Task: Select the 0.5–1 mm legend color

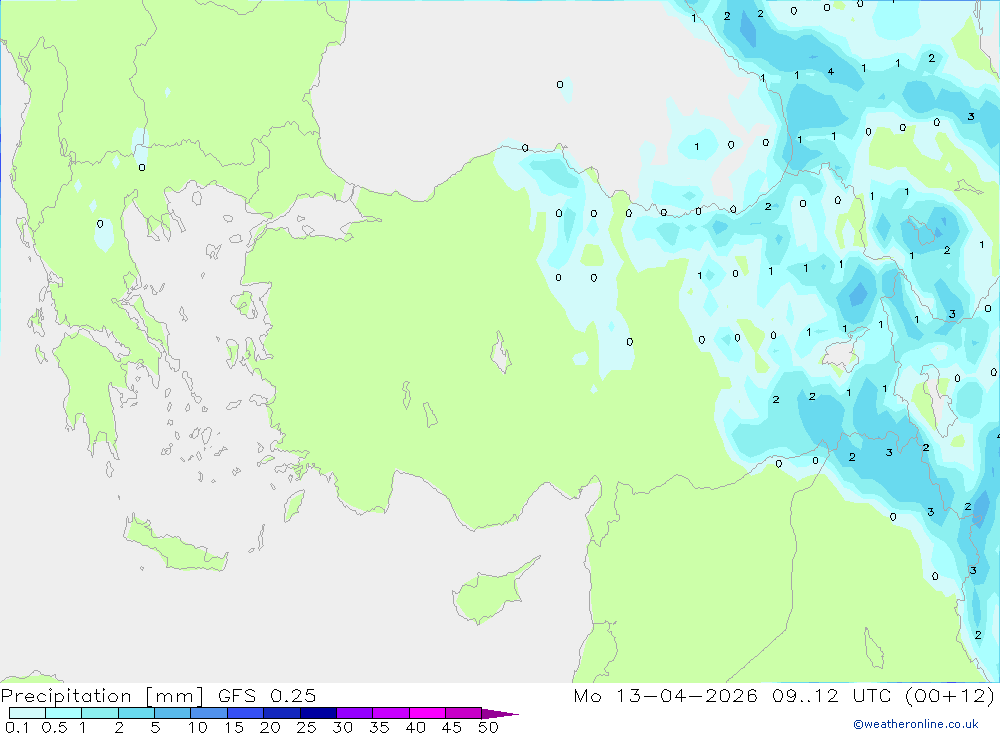Action: click(x=64, y=713)
